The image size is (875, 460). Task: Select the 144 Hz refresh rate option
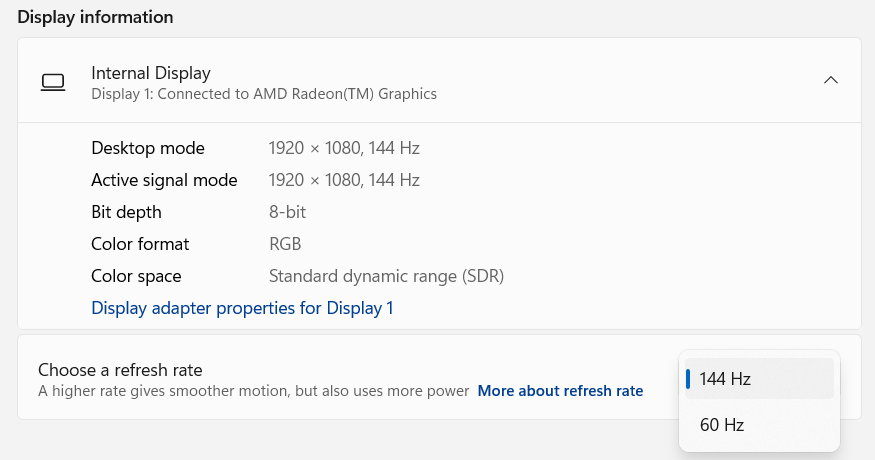759,378
